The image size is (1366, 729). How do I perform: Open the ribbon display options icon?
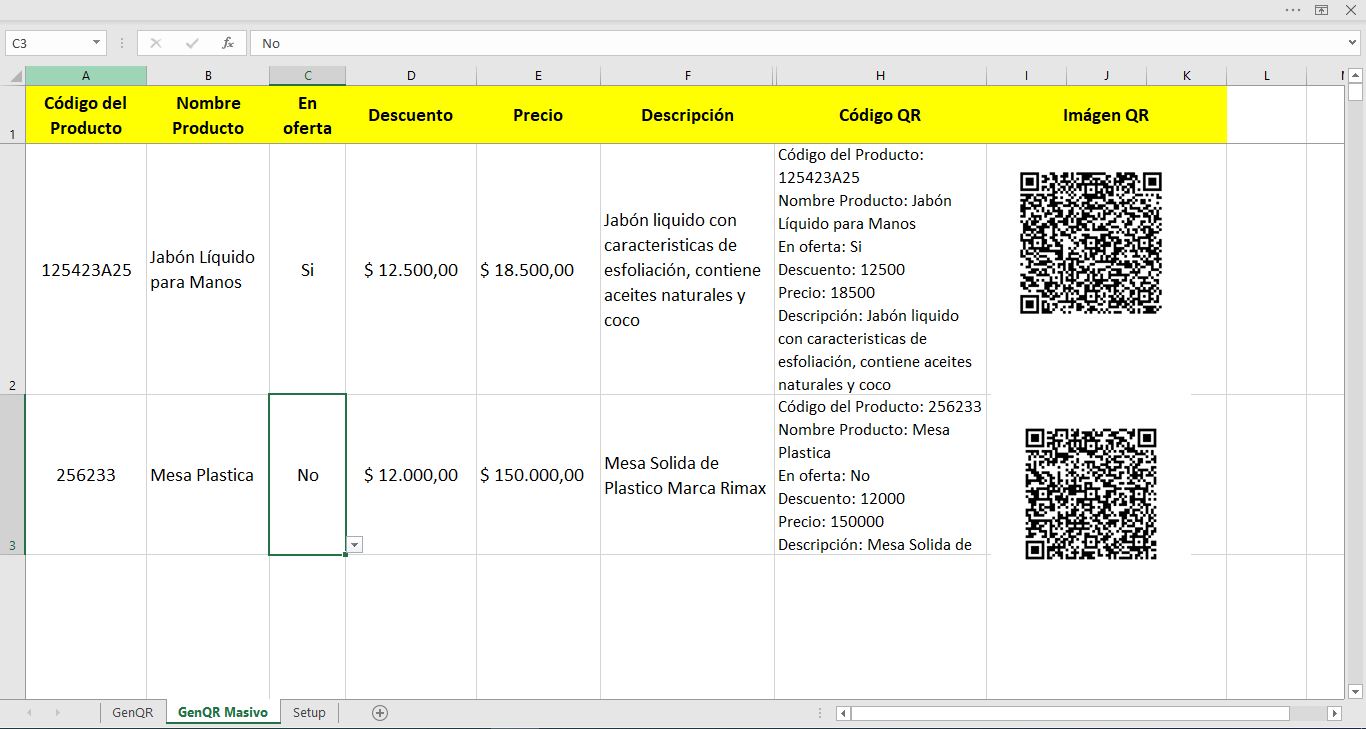point(1321,9)
